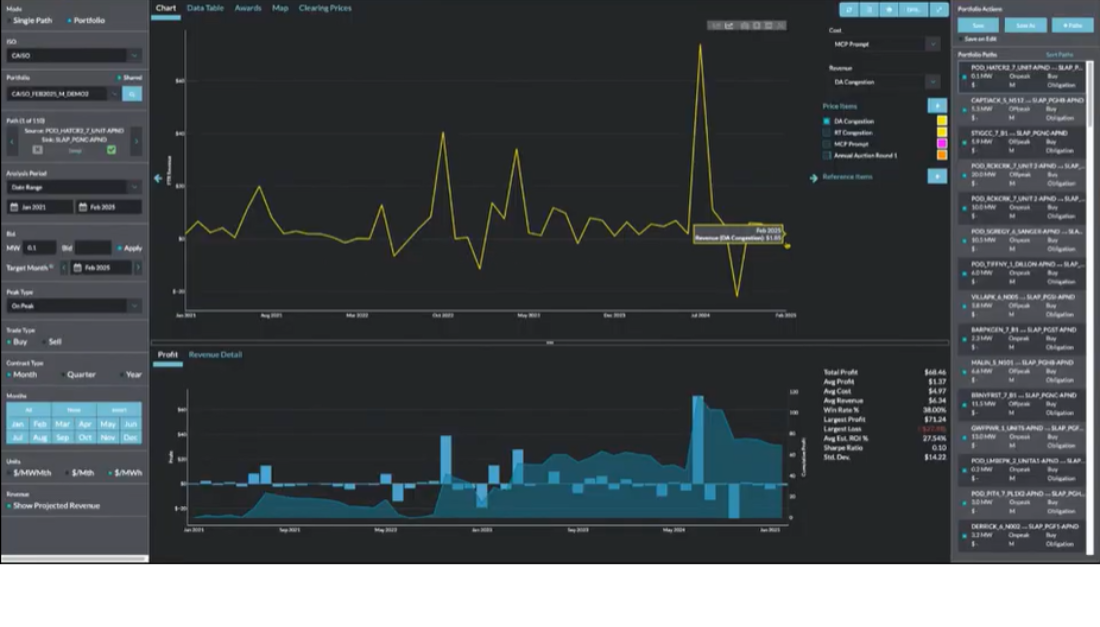The height and width of the screenshot is (627, 1100).
Task: Click the left arrow beside Reference Items
Action: click(814, 177)
